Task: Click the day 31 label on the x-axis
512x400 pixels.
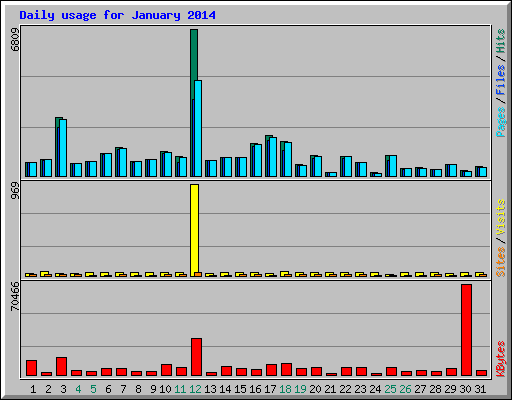Action: (x=480, y=389)
